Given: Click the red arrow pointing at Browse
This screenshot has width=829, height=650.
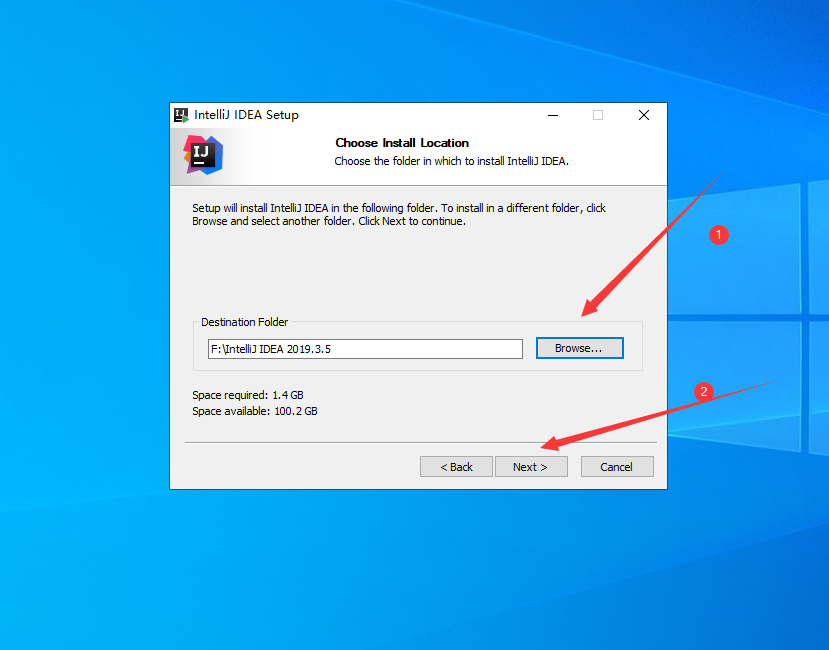Looking at the screenshot, I should (650, 245).
